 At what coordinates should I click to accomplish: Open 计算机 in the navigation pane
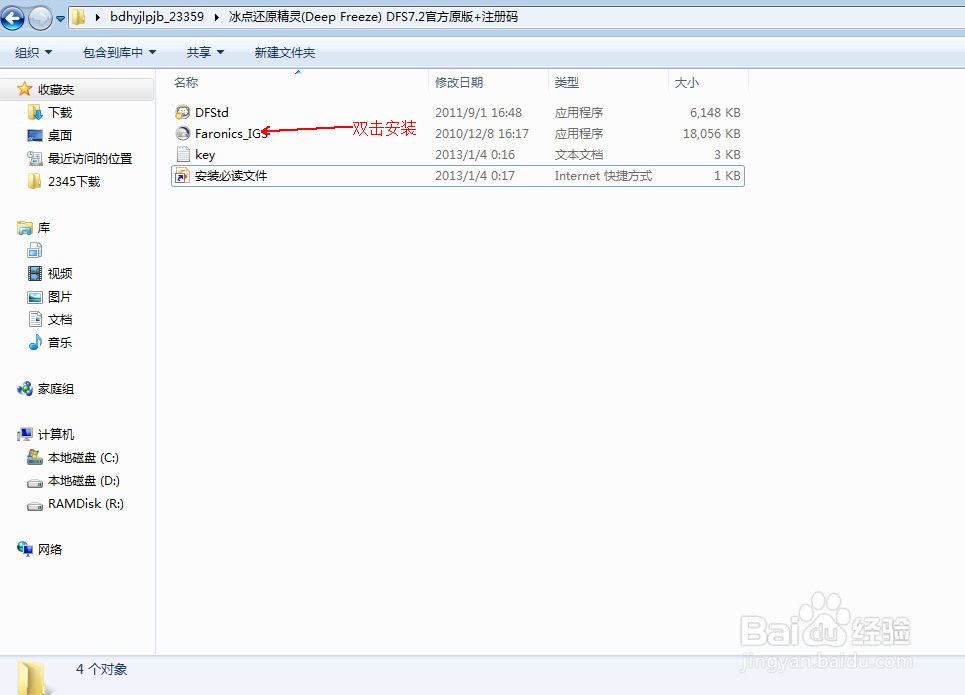56,435
